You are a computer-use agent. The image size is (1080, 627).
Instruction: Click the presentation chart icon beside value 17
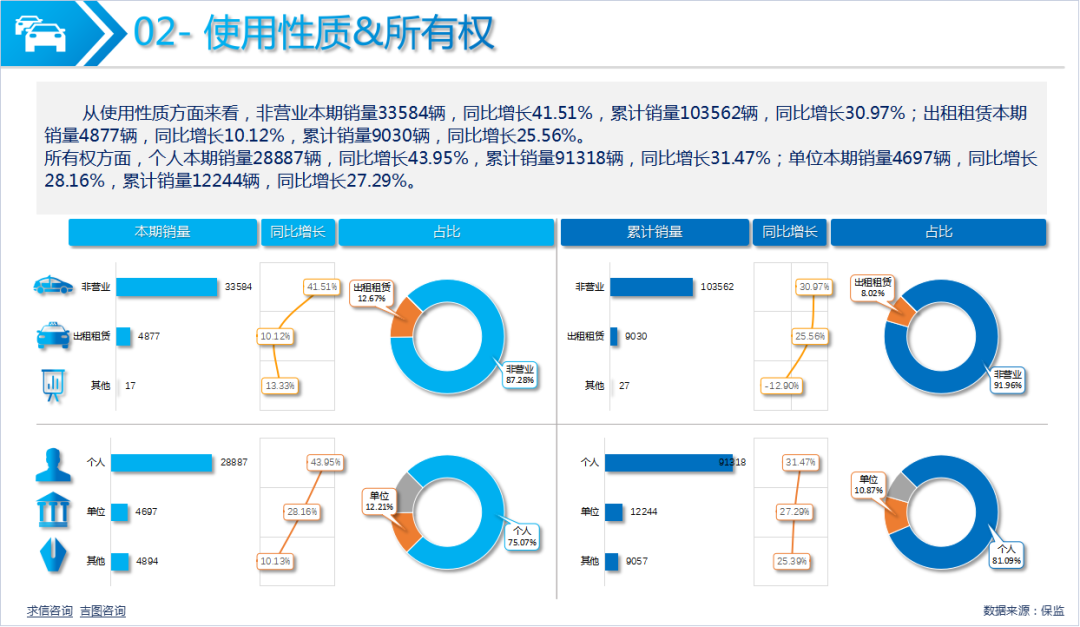(53, 385)
